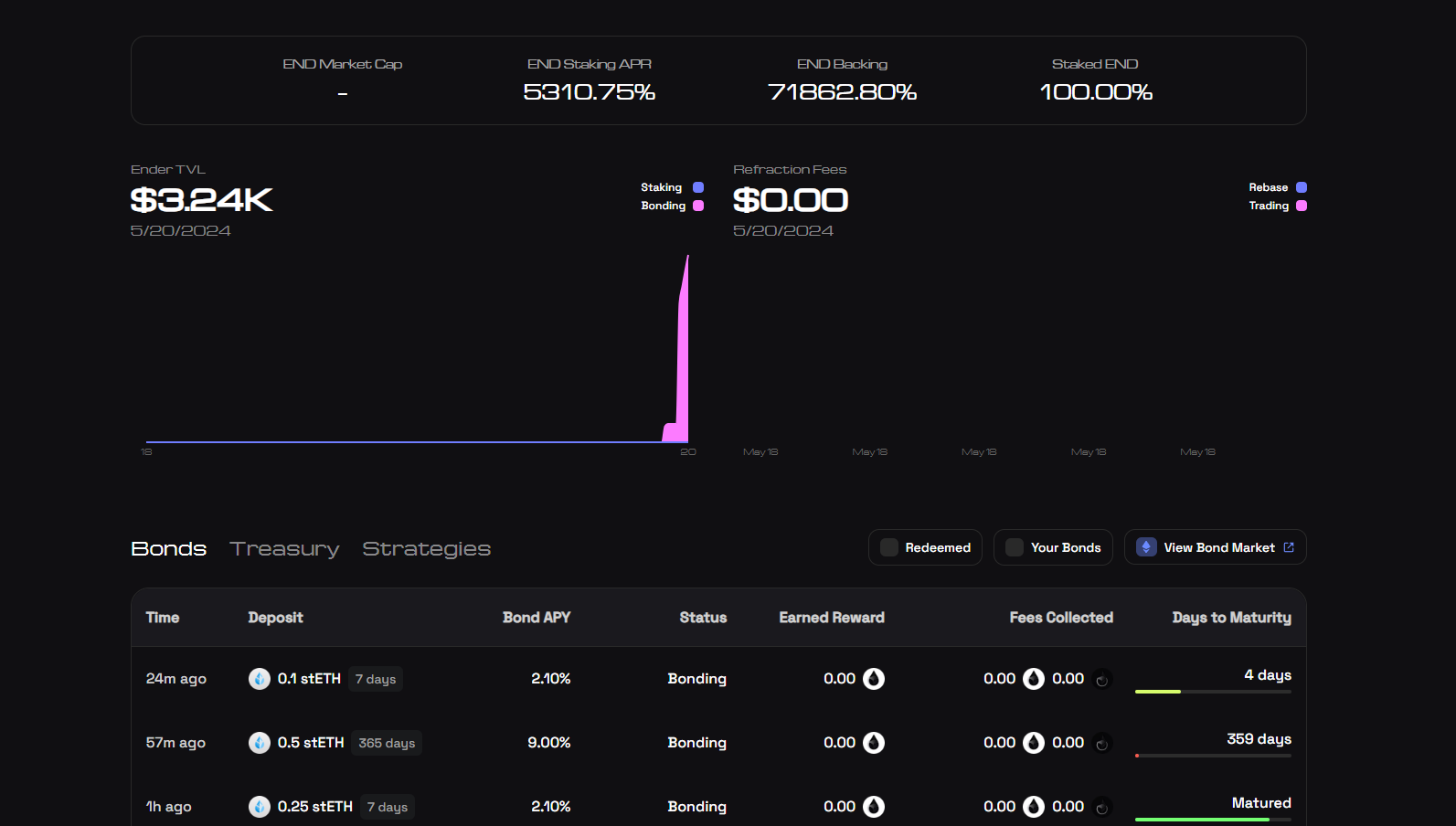Click the pink Bonding spike in TVL chart

pos(683,365)
